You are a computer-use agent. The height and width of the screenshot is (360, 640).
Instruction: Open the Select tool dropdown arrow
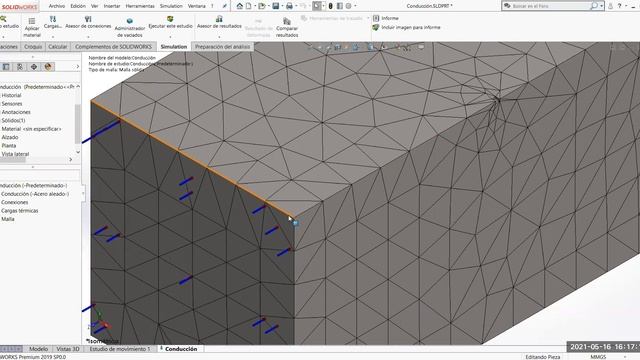(x=323, y=6)
